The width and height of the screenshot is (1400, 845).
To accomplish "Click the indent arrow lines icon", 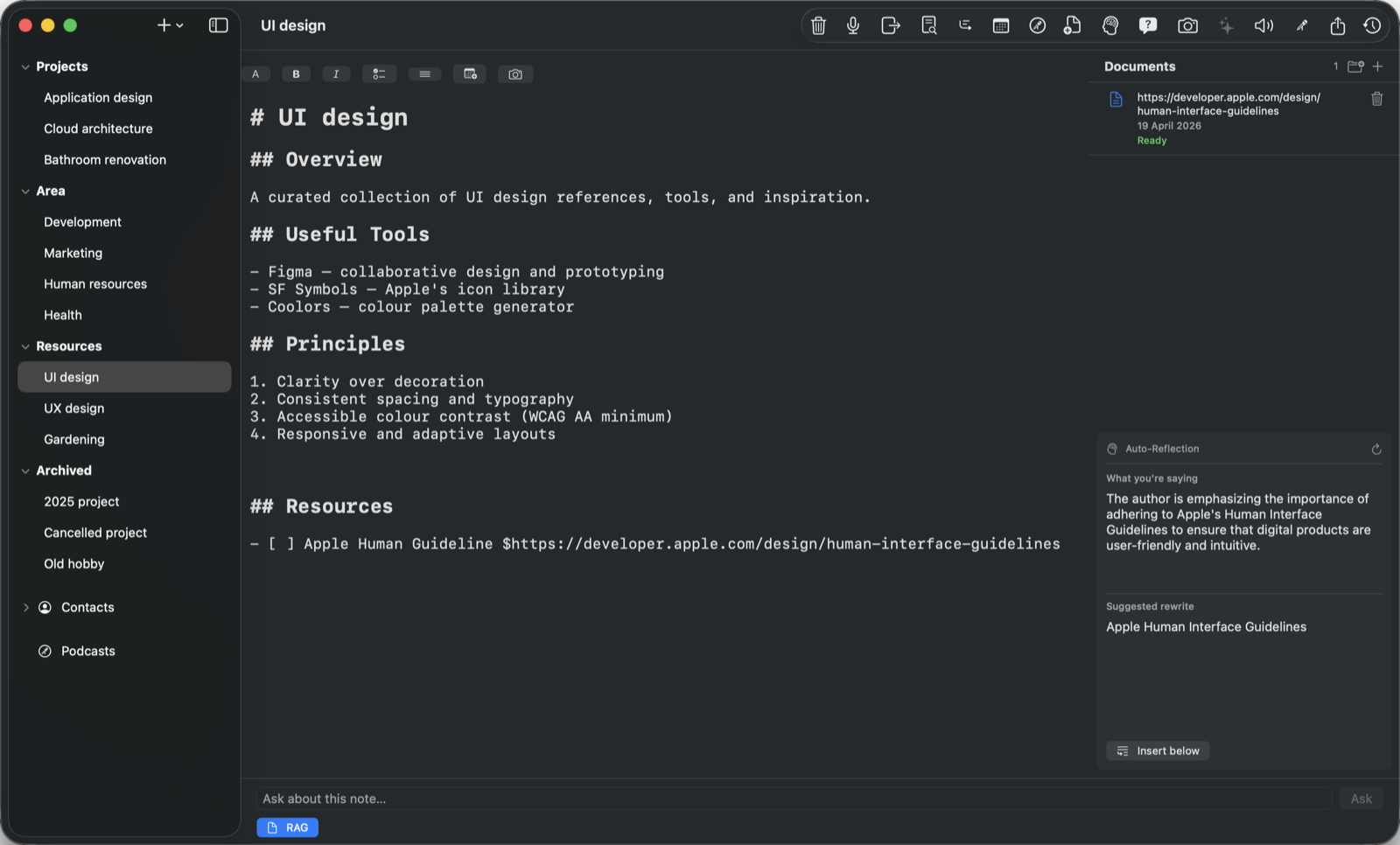I will 965,25.
